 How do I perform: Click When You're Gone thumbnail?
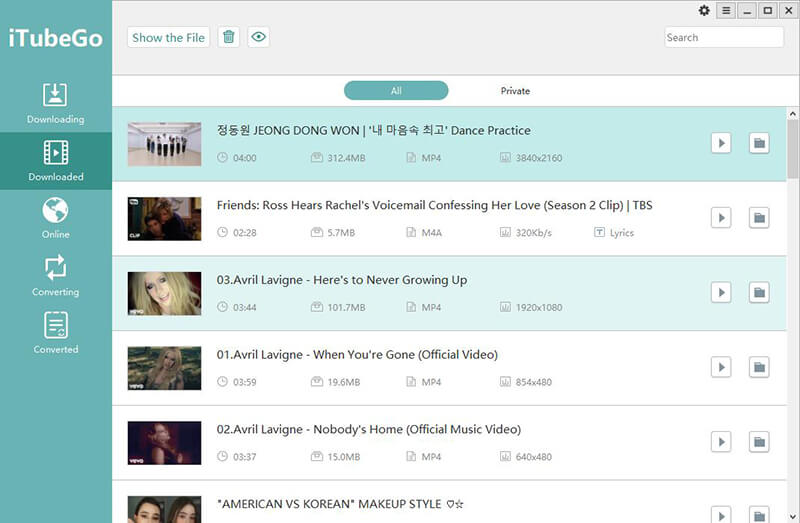click(x=164, y=368)
